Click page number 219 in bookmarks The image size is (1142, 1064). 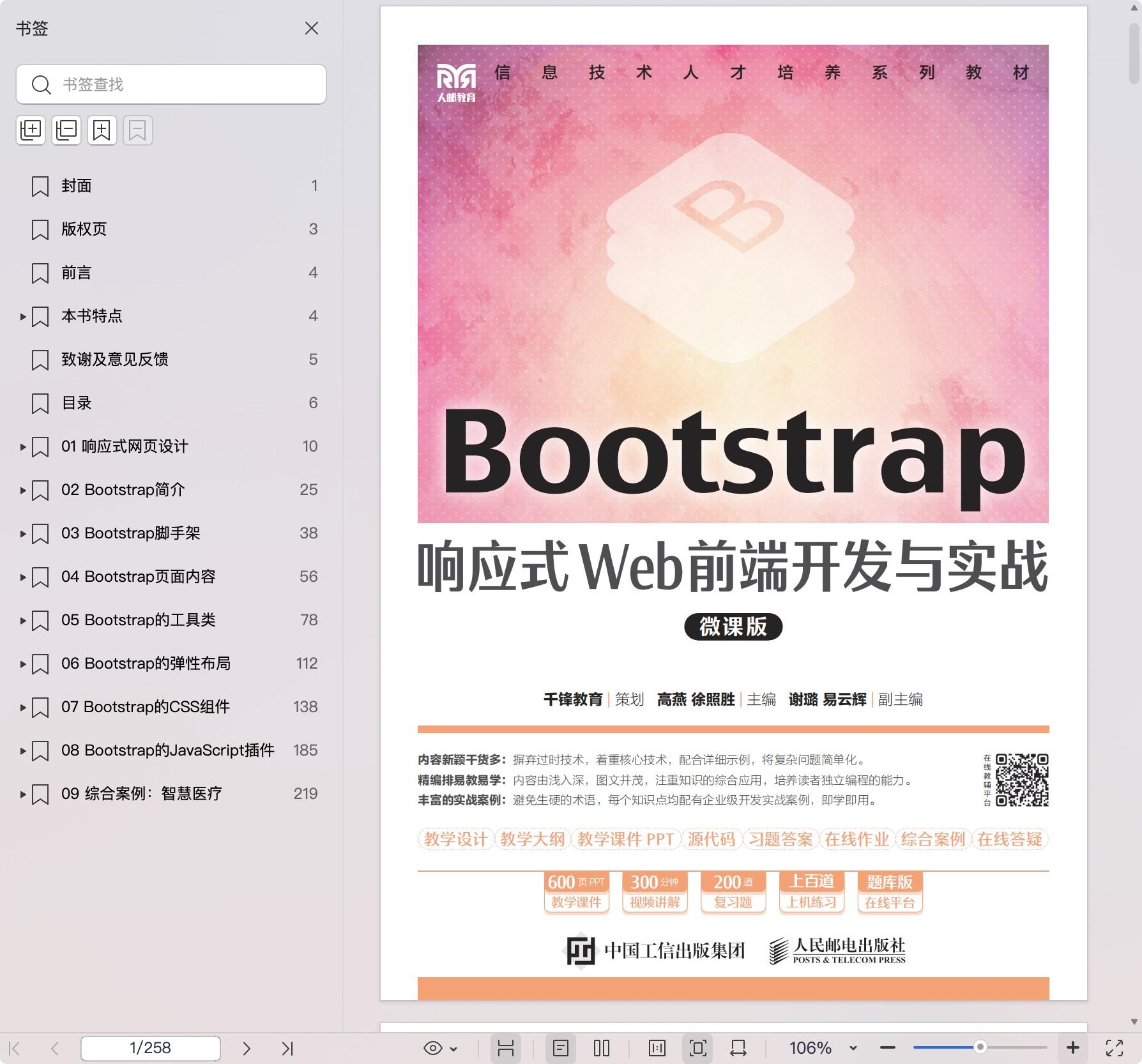[305, 794]
